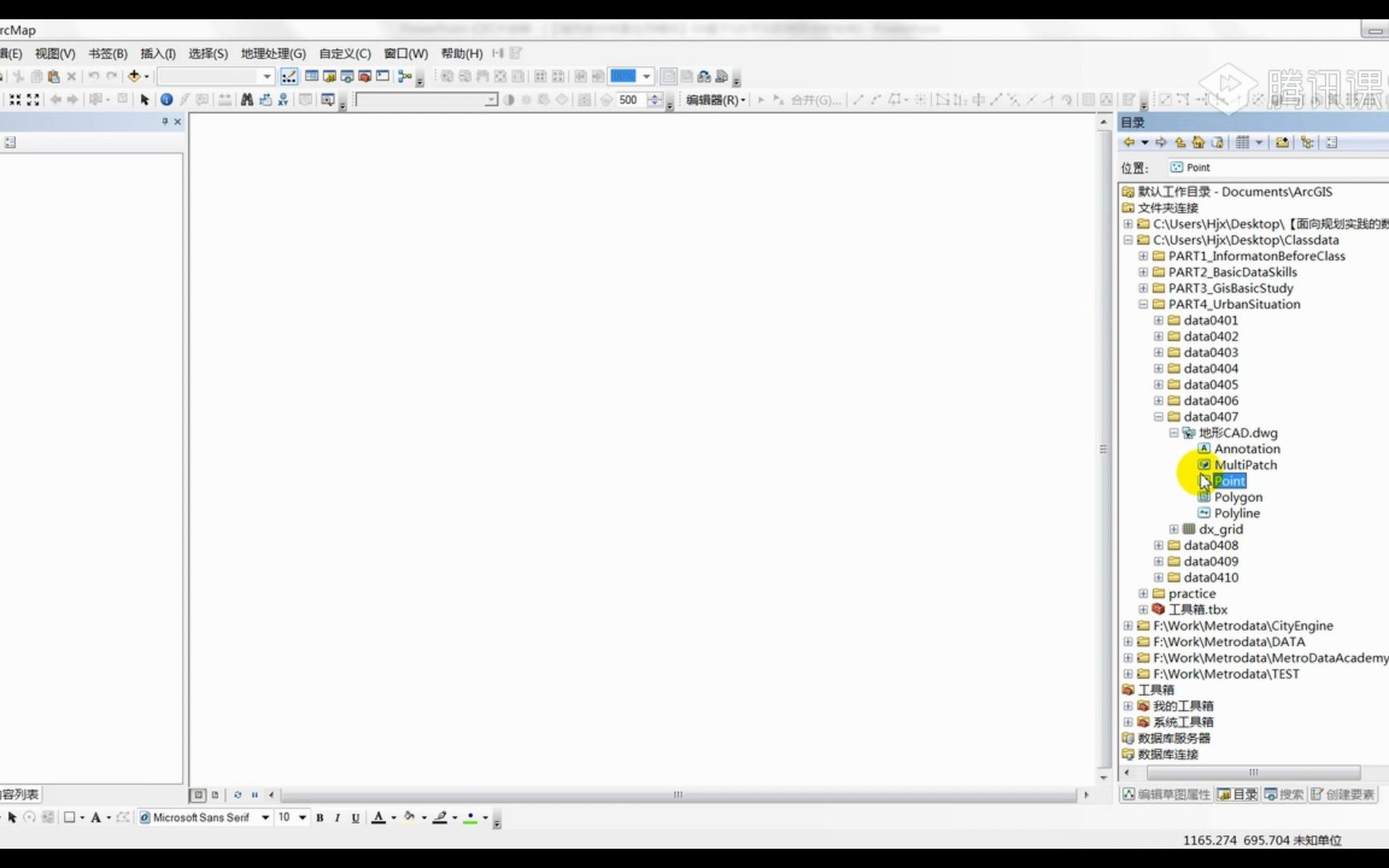Screen dimensions: 1389x868
Task: Click the Go To XY icon
Action: (x=283, y=100)
